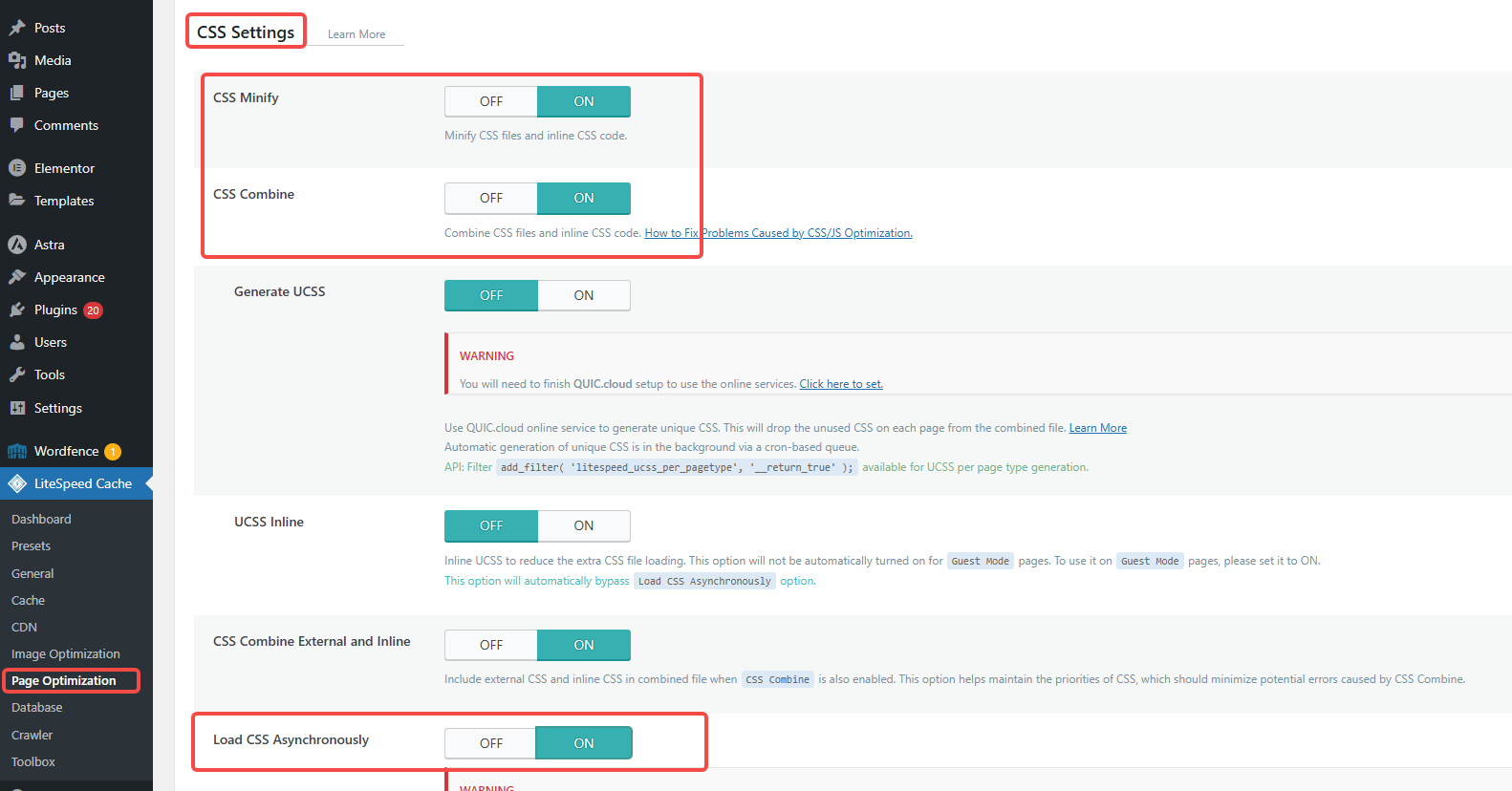Switch UCSS Inline to ON
This screenshot has height=791, width=1512.
(x=583, y=525)
